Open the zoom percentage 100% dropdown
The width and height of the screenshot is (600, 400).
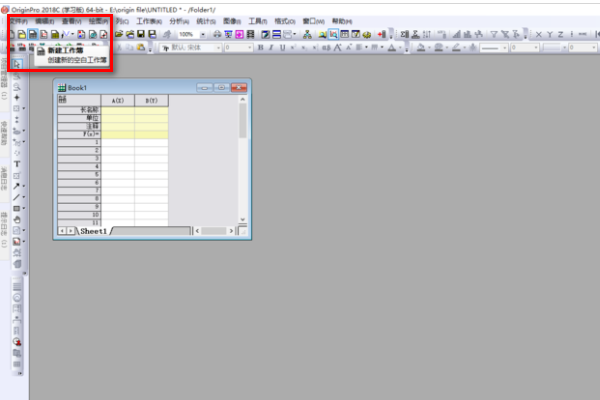point(203,35)
